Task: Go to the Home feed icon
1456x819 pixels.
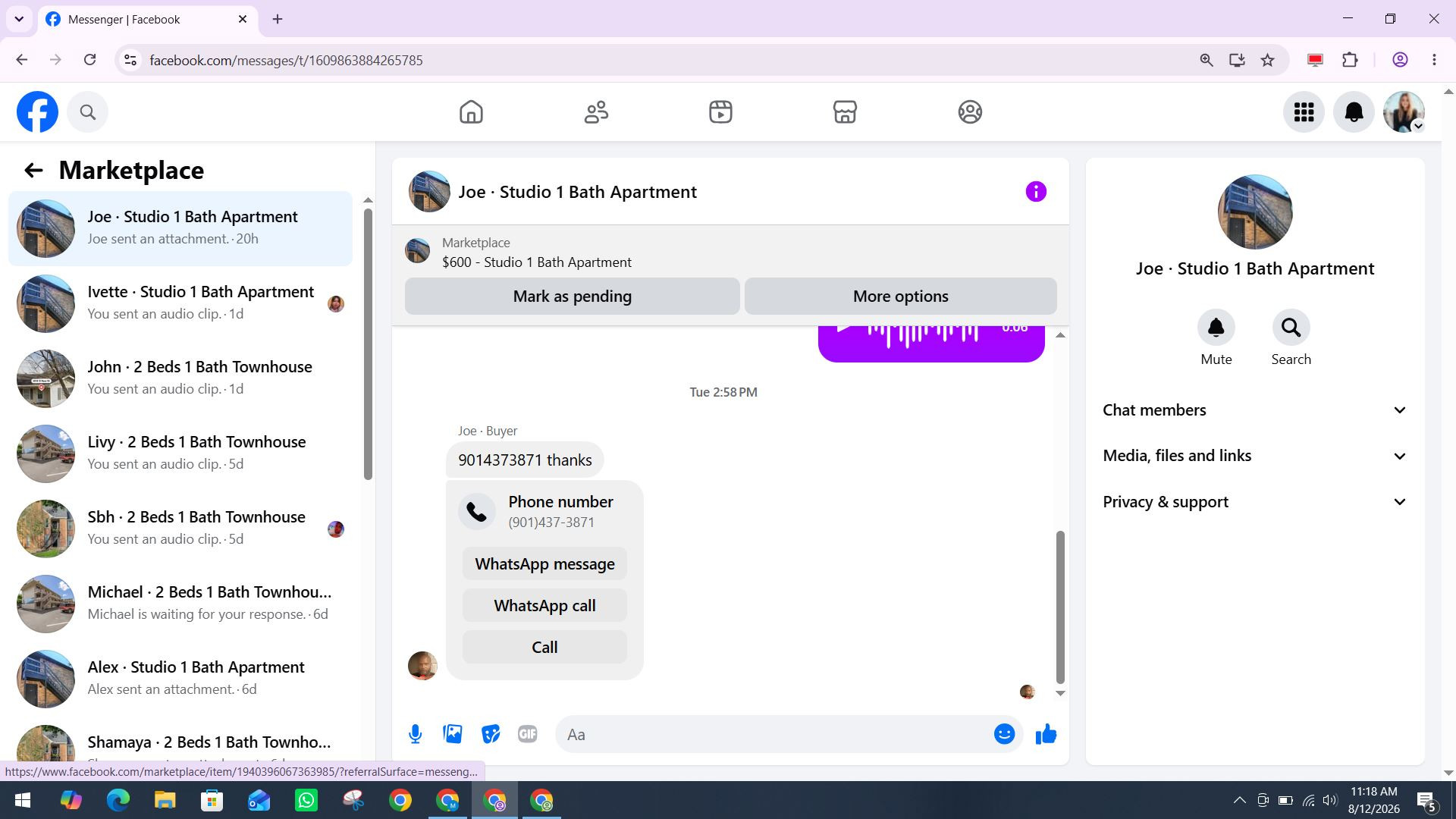Action: click(471, 112)
